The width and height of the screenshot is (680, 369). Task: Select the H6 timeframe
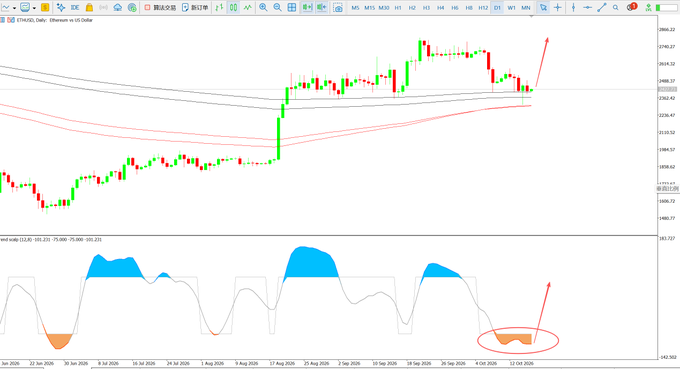[x=454, y=8]
